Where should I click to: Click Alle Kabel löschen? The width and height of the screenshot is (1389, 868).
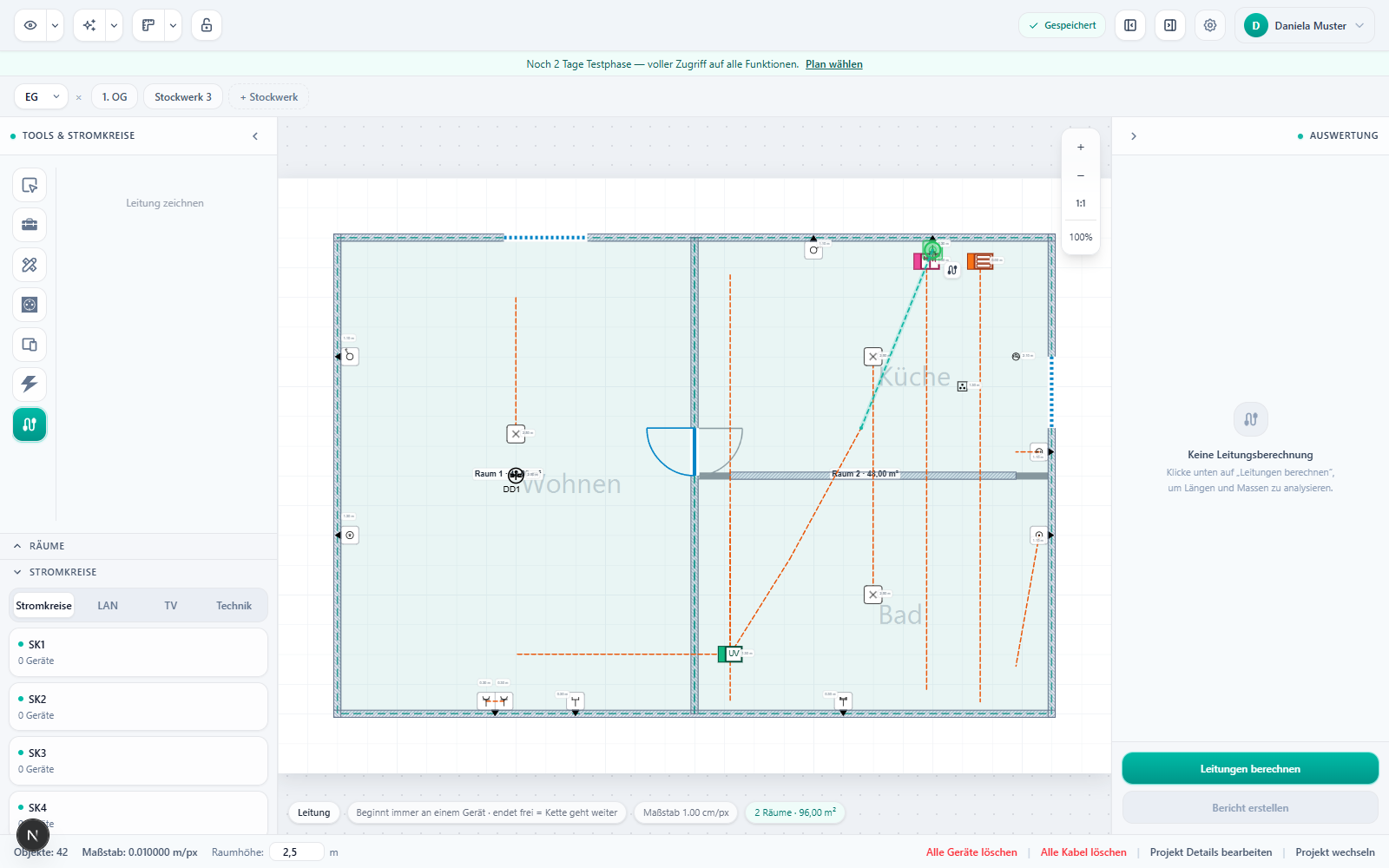1083,852
